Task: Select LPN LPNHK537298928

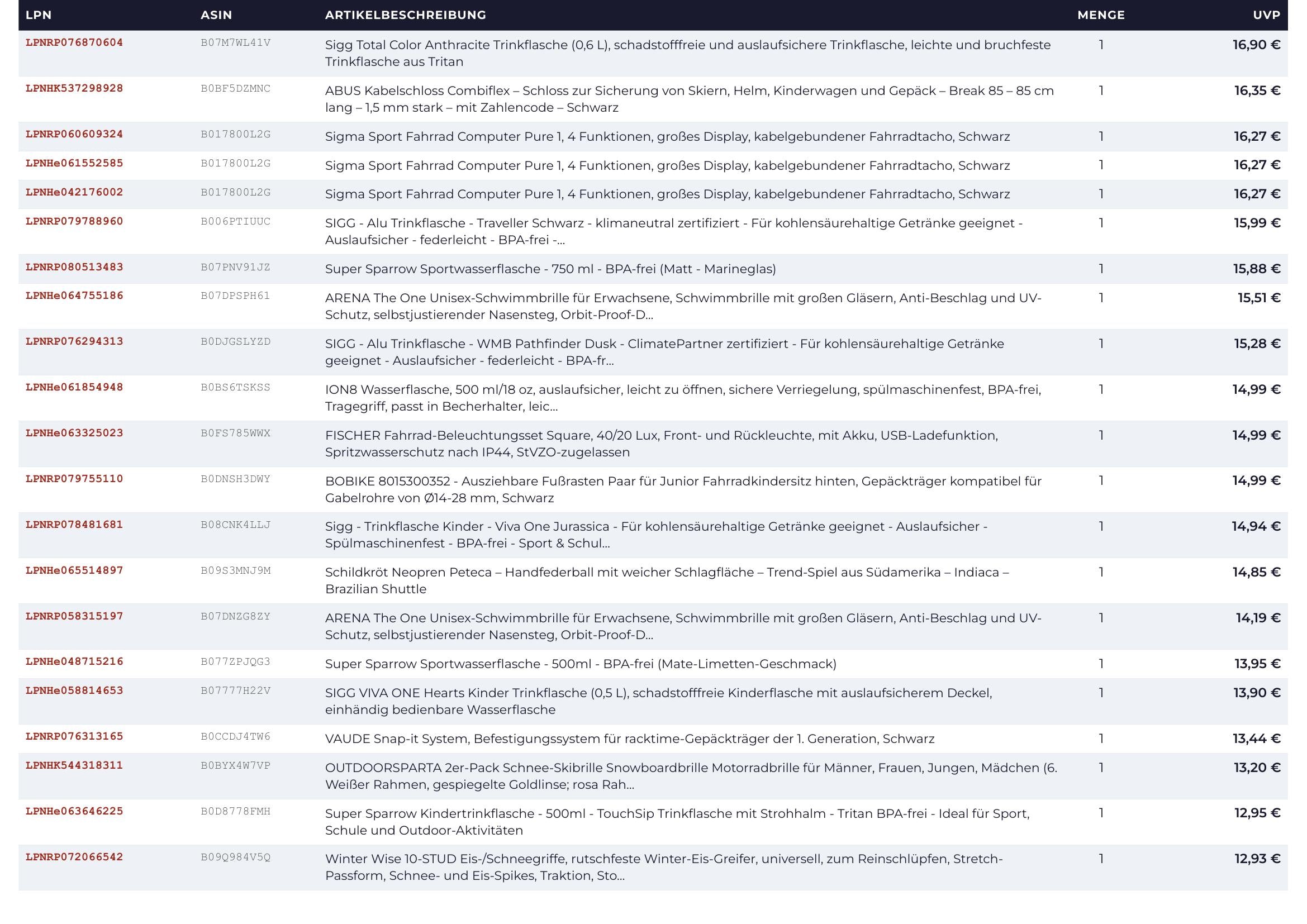Action: [x=74, y=88]
